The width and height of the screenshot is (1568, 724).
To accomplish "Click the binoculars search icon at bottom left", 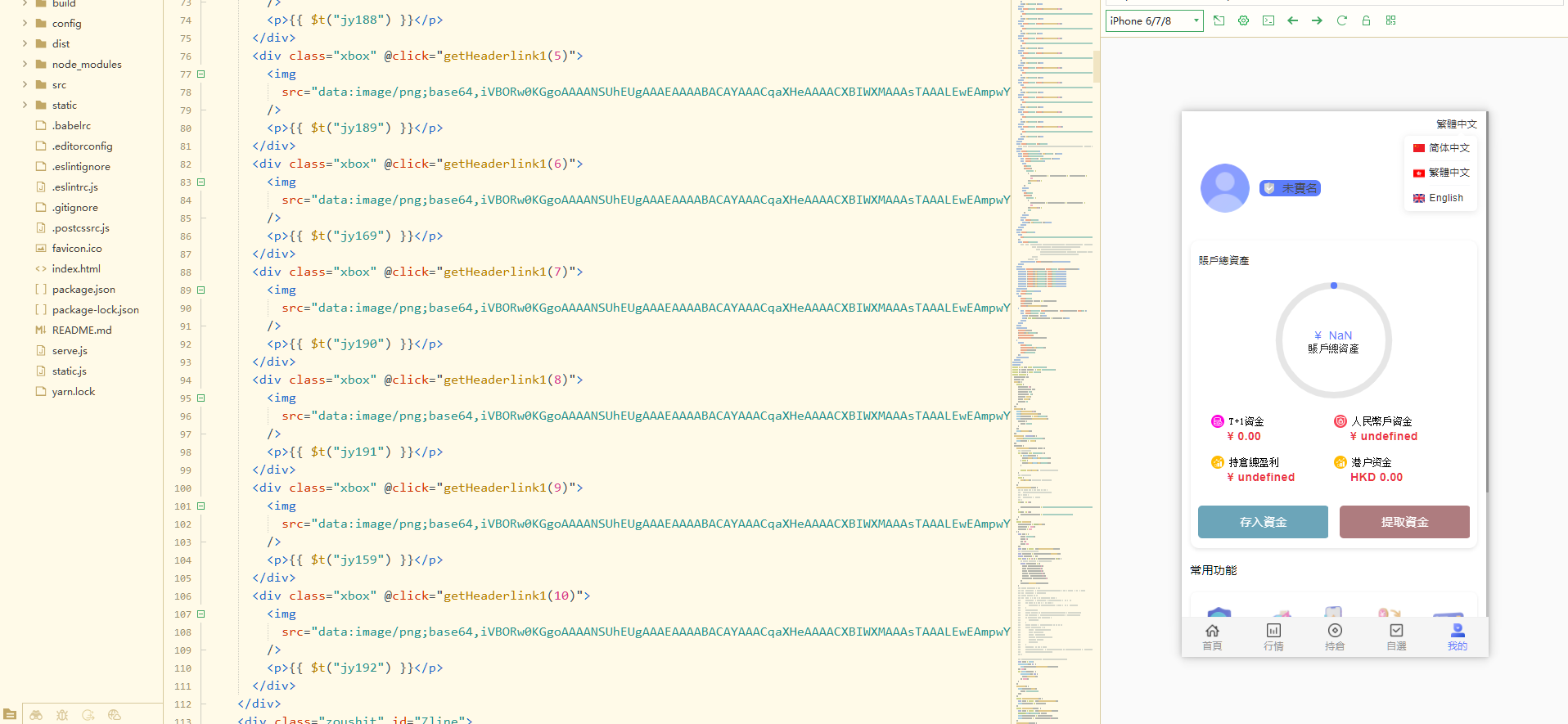I will click(36, 715).
